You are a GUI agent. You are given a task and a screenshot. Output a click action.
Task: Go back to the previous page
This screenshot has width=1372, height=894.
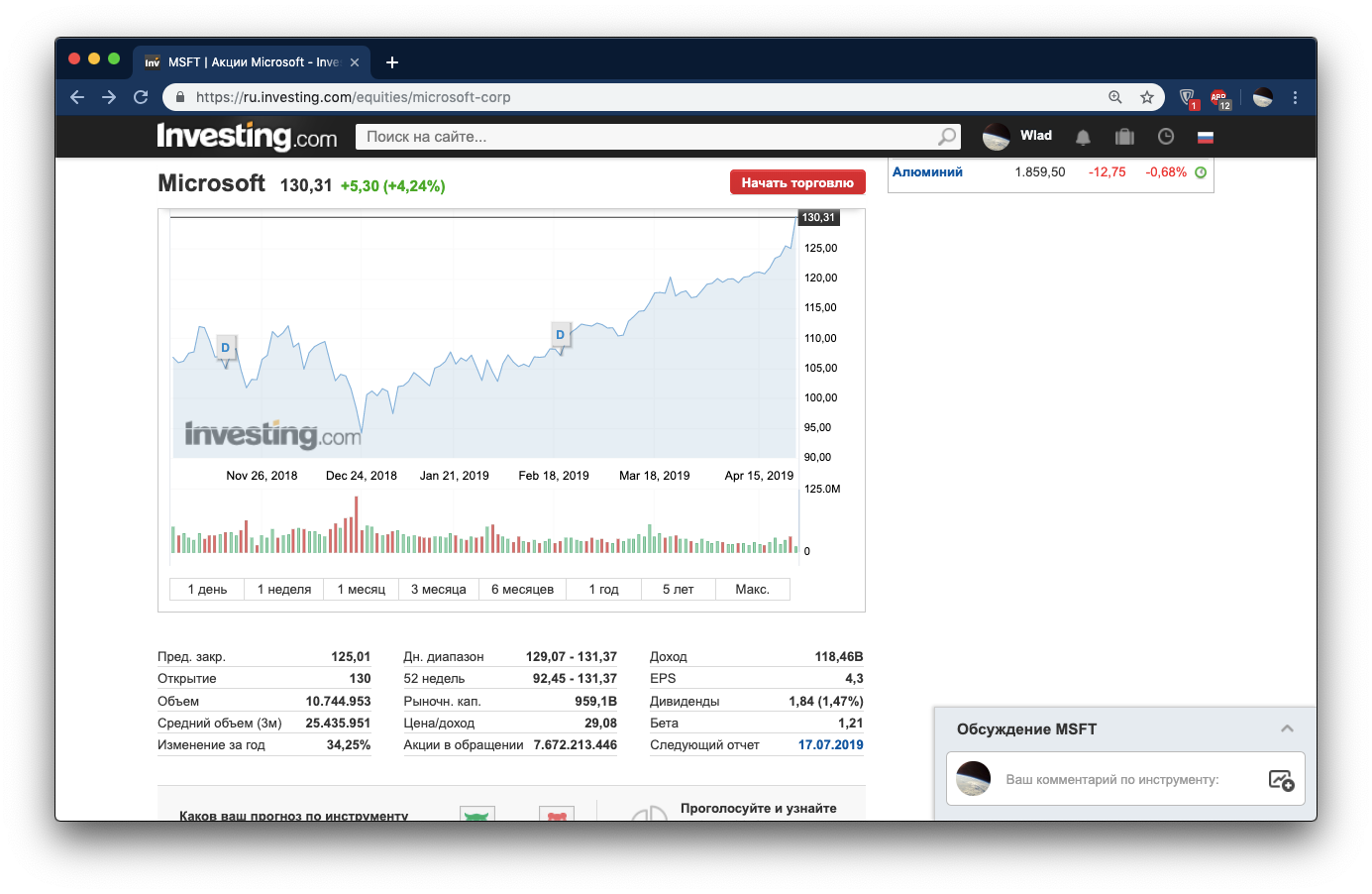[x=77, y=97]
